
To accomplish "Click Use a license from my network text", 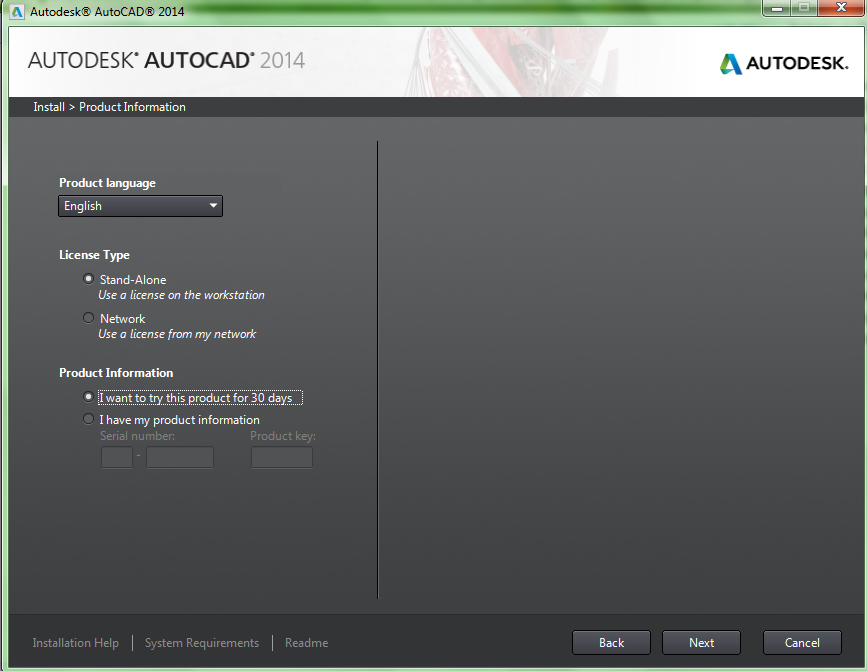I will pyautogui.click(x=177, y=334).
